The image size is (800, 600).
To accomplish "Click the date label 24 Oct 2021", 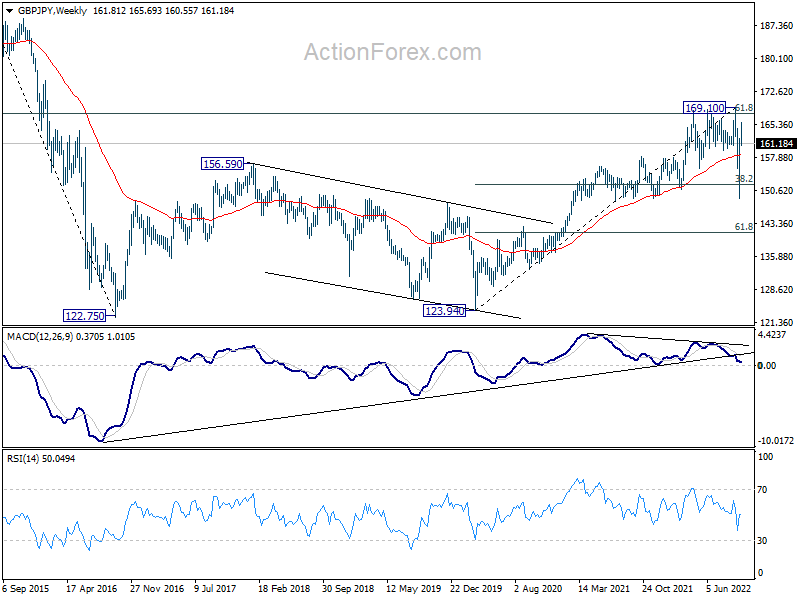I will point(668,588).
